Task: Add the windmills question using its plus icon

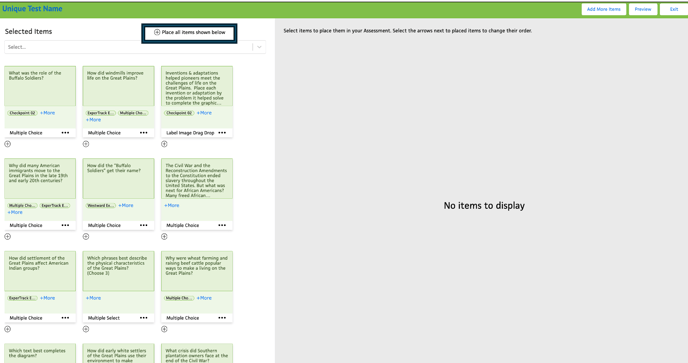Action: click(x=86, y=144)
